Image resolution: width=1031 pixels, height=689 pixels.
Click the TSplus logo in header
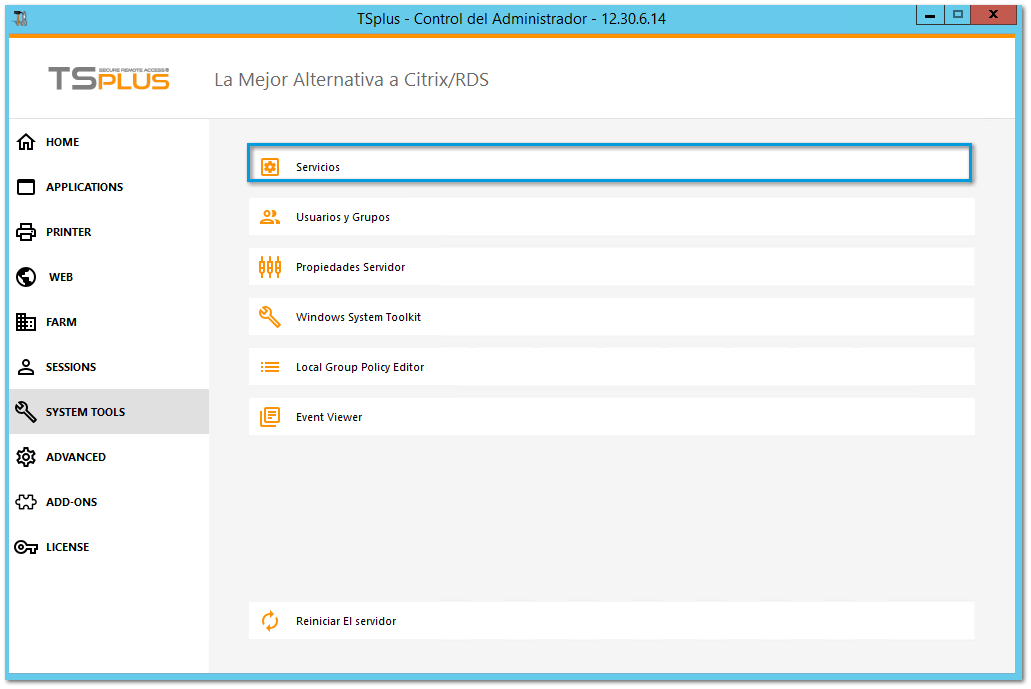click(x=109, y=79)
